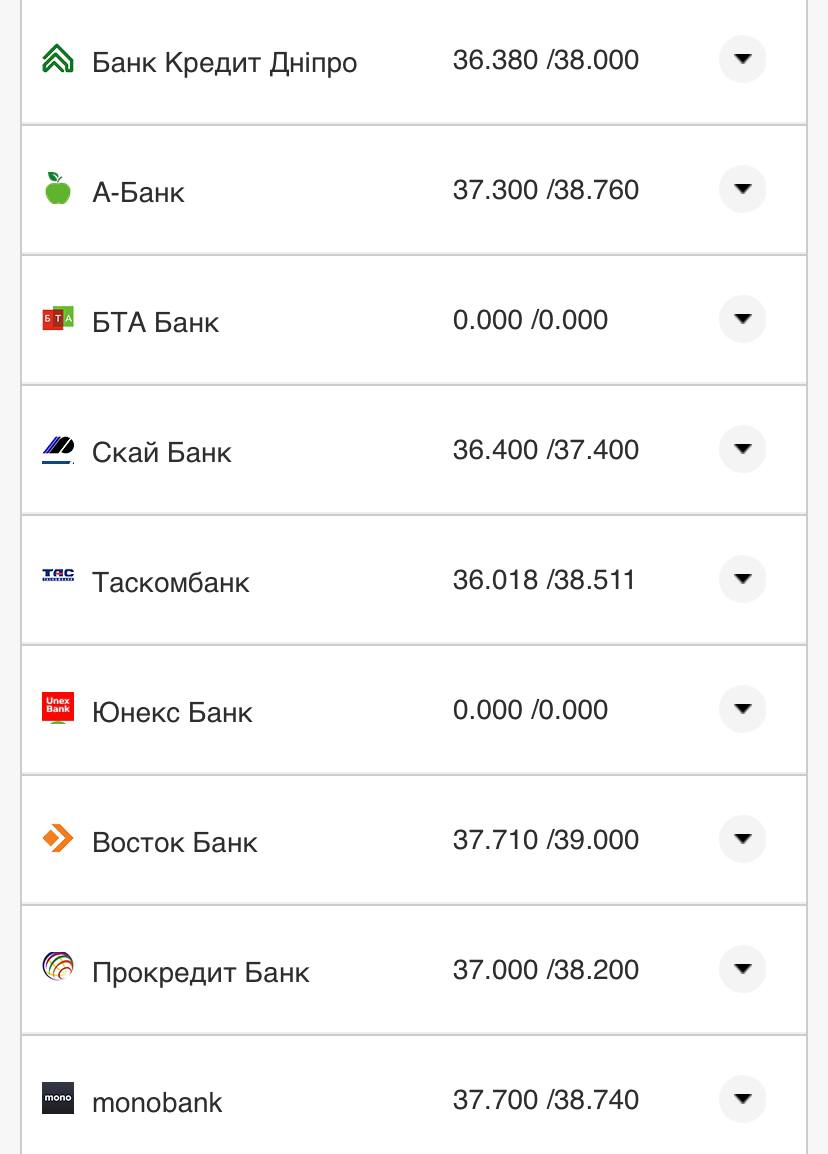The width and height of the screenshot is (828, 1154).
Task: Expand the A-Банк details arrow
Action: pyautogui.click(x=742, y=189)
